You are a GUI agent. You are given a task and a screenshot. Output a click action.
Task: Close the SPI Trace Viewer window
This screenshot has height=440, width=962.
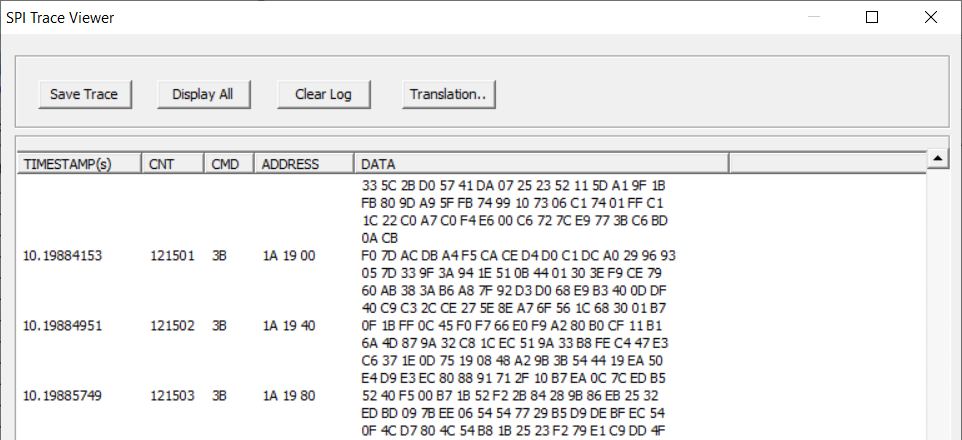[x=930, y=17]
